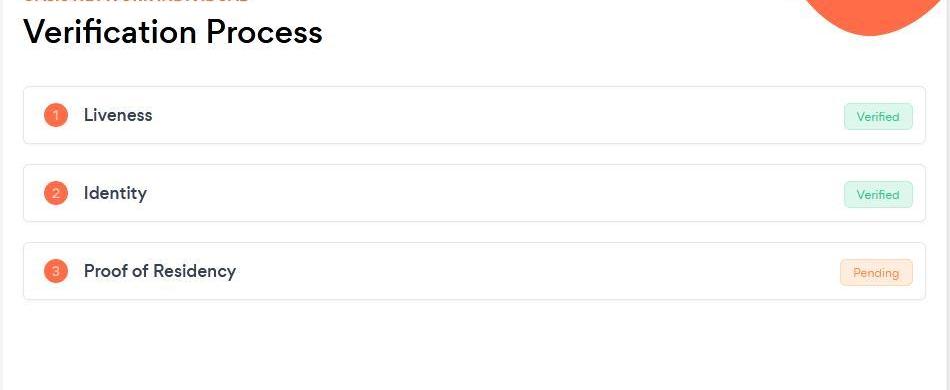Open the Pending status badge for Proof of Residency

click(876, 273)
